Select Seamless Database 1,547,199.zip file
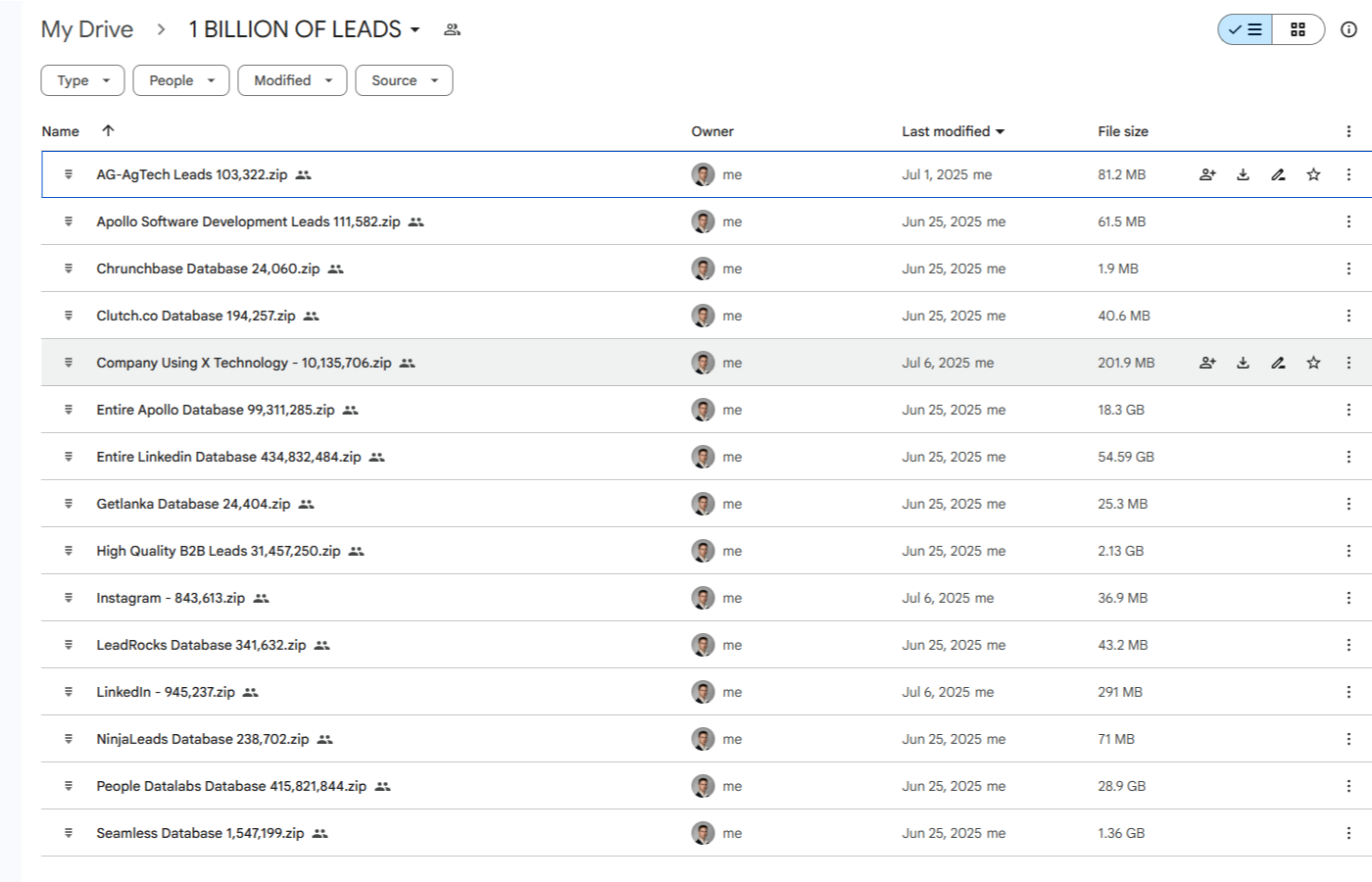The width and height of the screenshot is (1372, 882). 200,833
